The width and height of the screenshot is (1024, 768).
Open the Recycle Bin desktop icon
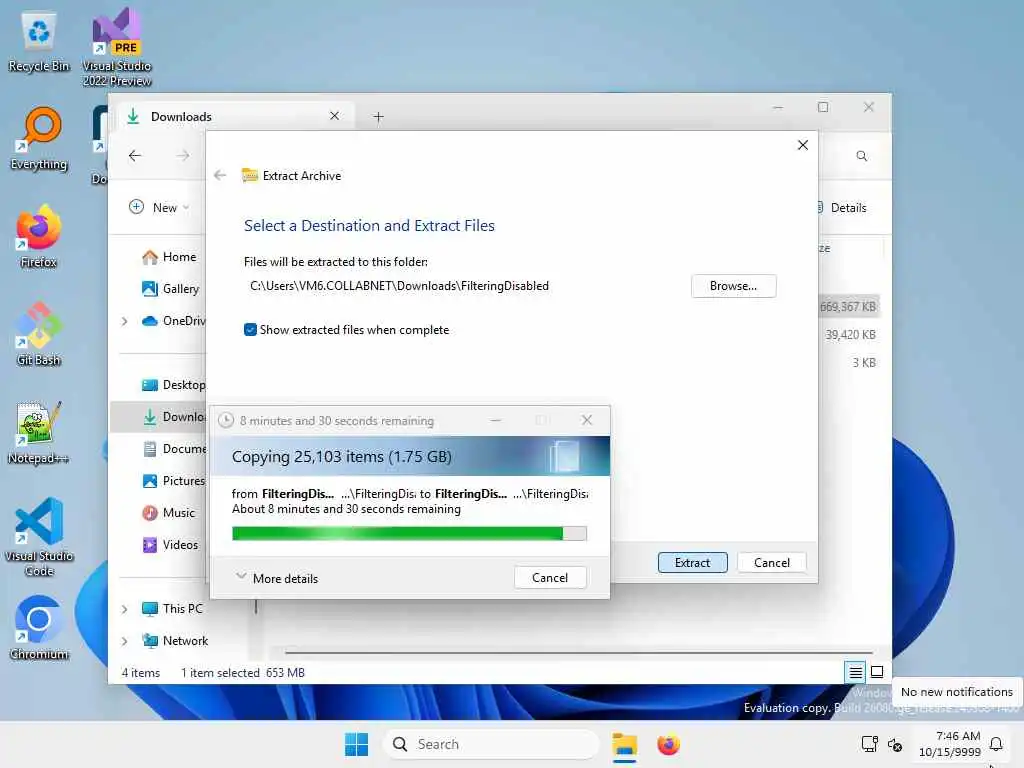point(39,41)
